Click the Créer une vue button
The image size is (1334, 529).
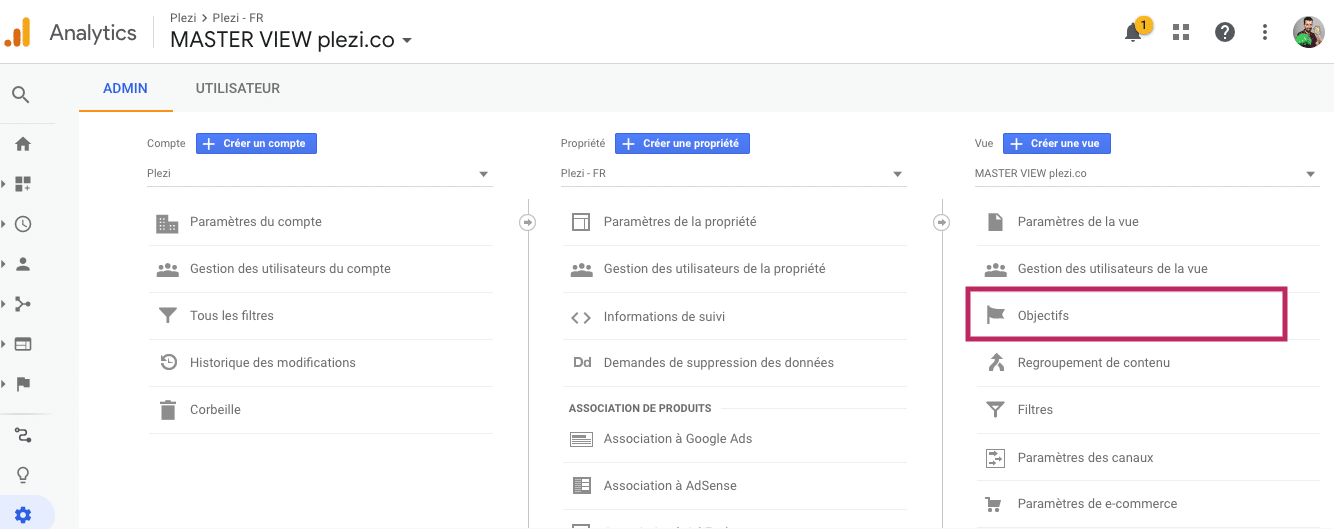point(1057,143)
